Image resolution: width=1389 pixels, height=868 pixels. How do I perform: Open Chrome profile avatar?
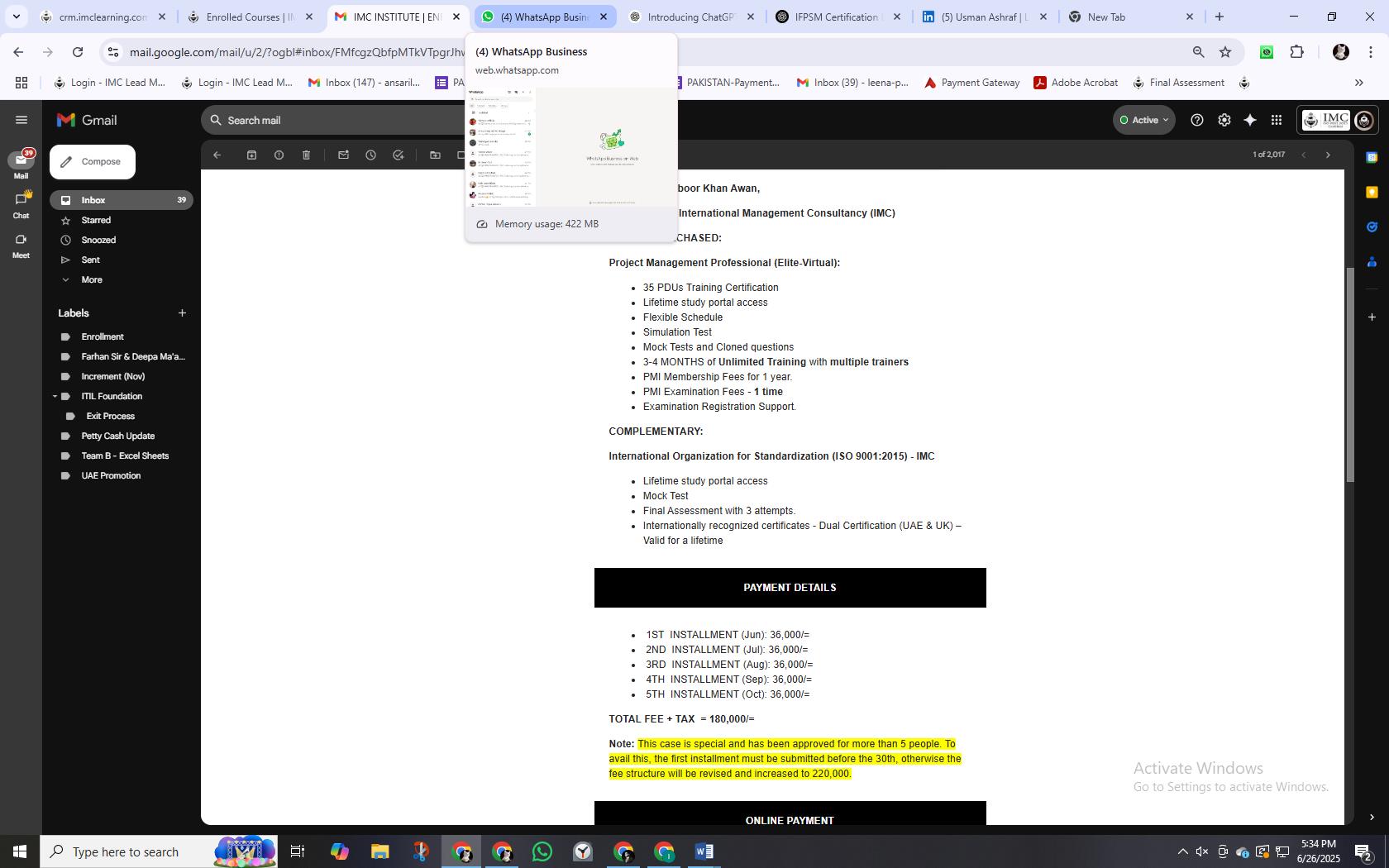[x=1340, y=52]
